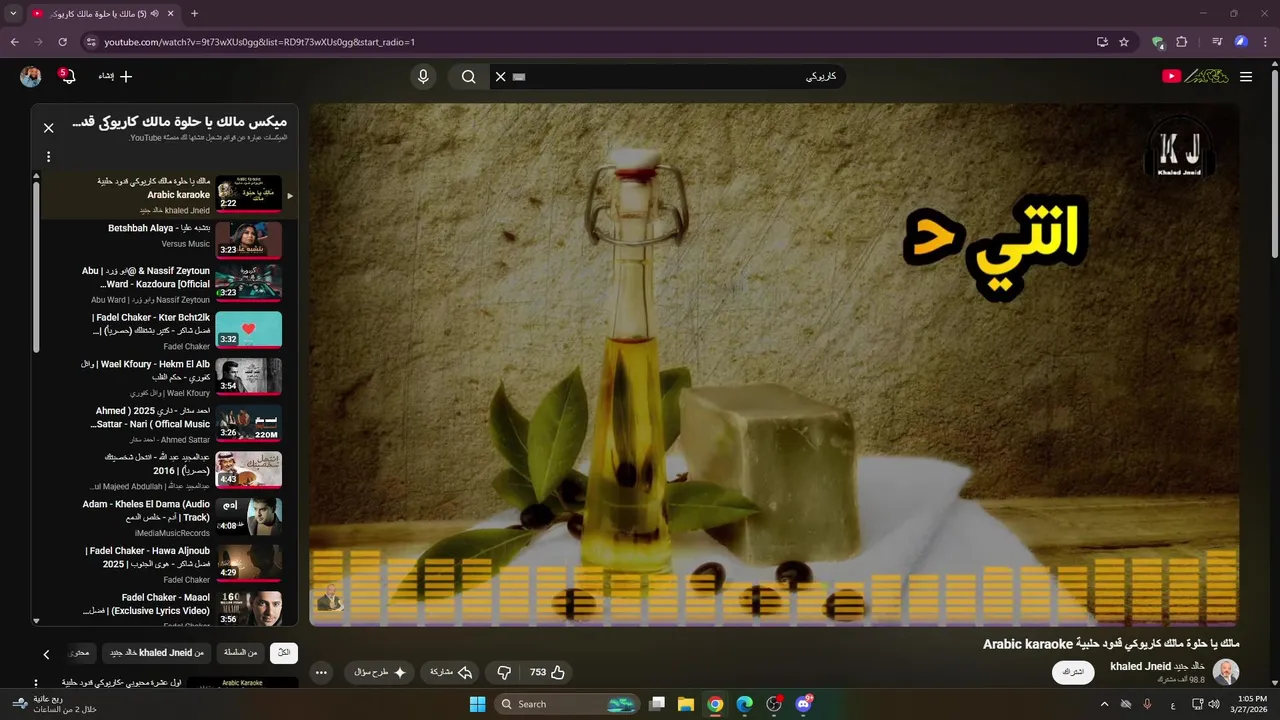The height and width of the screenshot is (720, 1280).
Task: Ask a question with طرح سؤال button
Action: coord(380,673)
